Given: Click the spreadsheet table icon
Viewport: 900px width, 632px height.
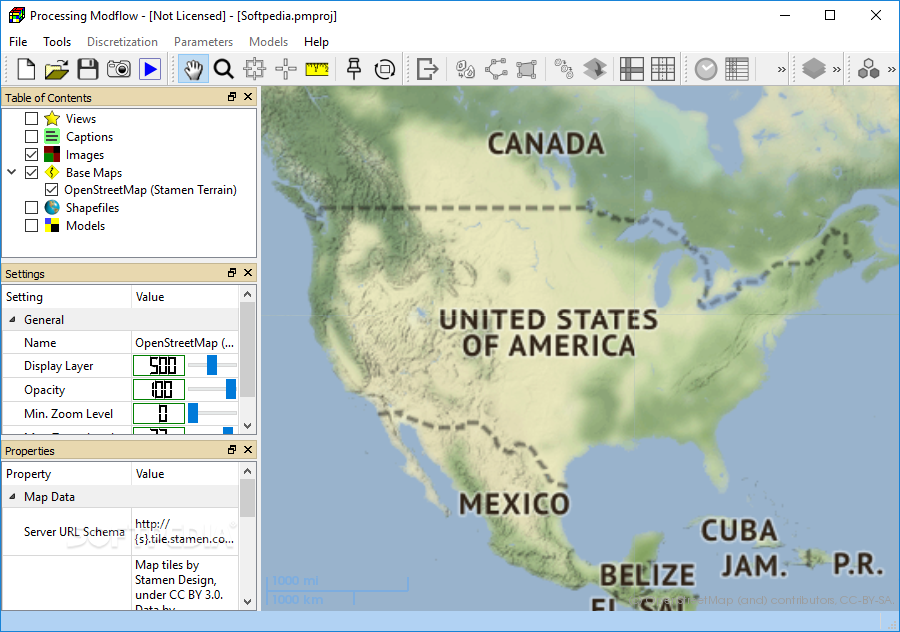Looking at the screenshot, I should (x=737, y=69).
